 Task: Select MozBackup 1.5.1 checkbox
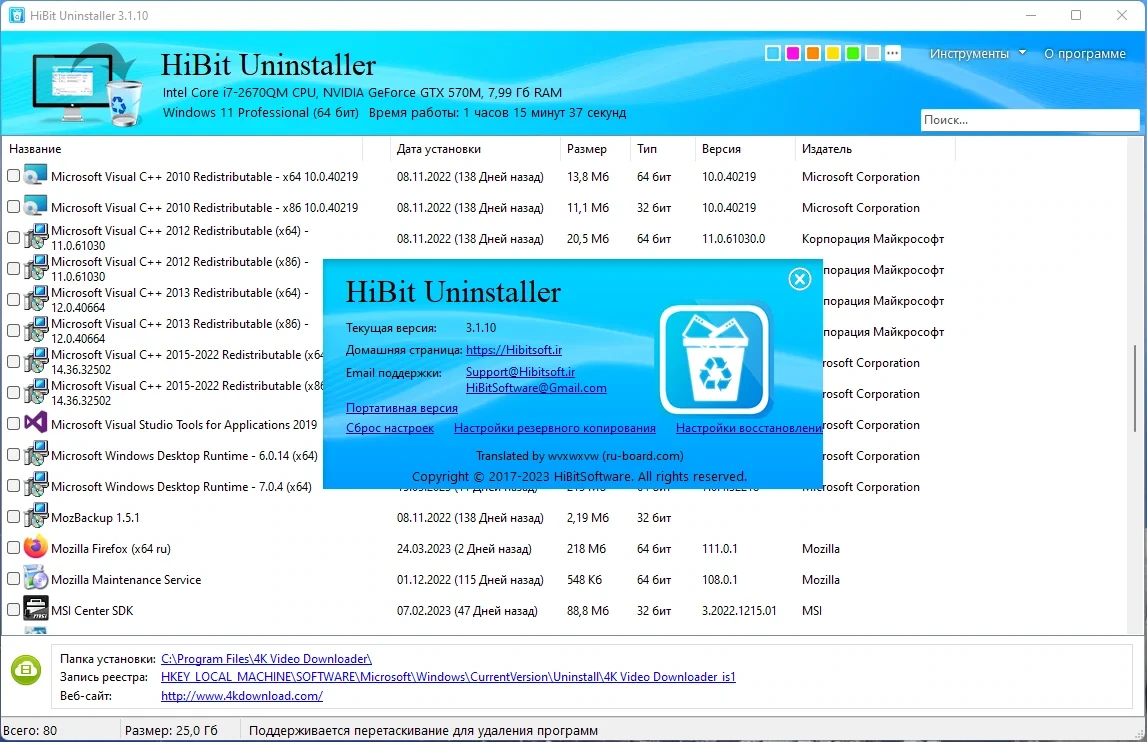point(13,517)
